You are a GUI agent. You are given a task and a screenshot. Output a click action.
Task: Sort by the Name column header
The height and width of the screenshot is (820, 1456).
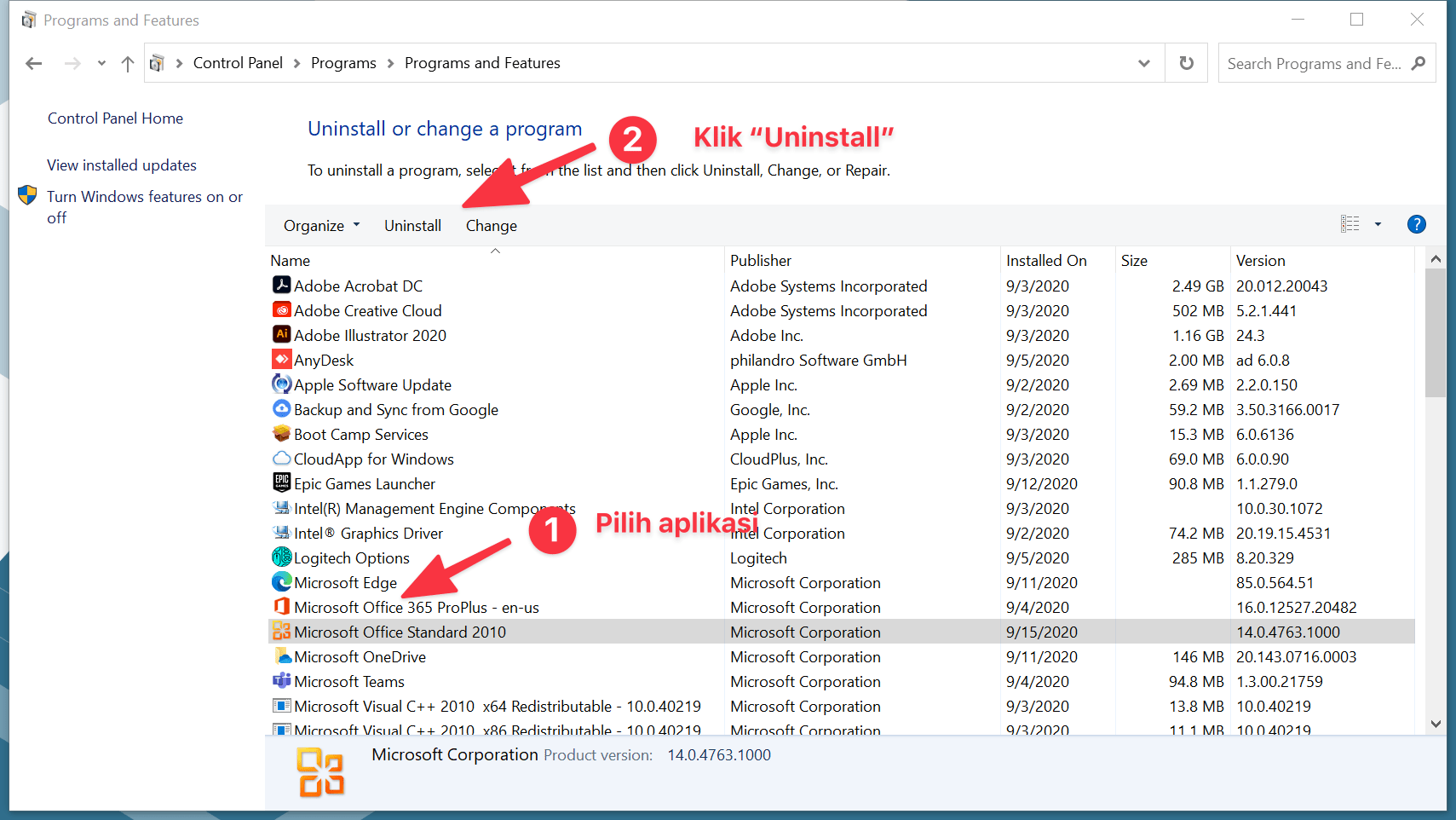pyautogui.click(x=495, y=260)
